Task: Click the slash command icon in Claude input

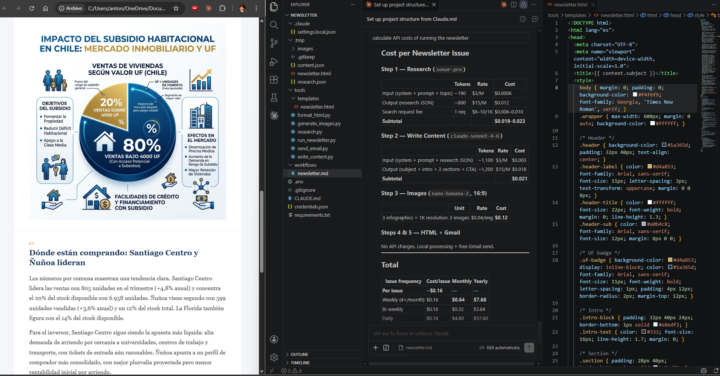Action: click(x=386, y=348)
